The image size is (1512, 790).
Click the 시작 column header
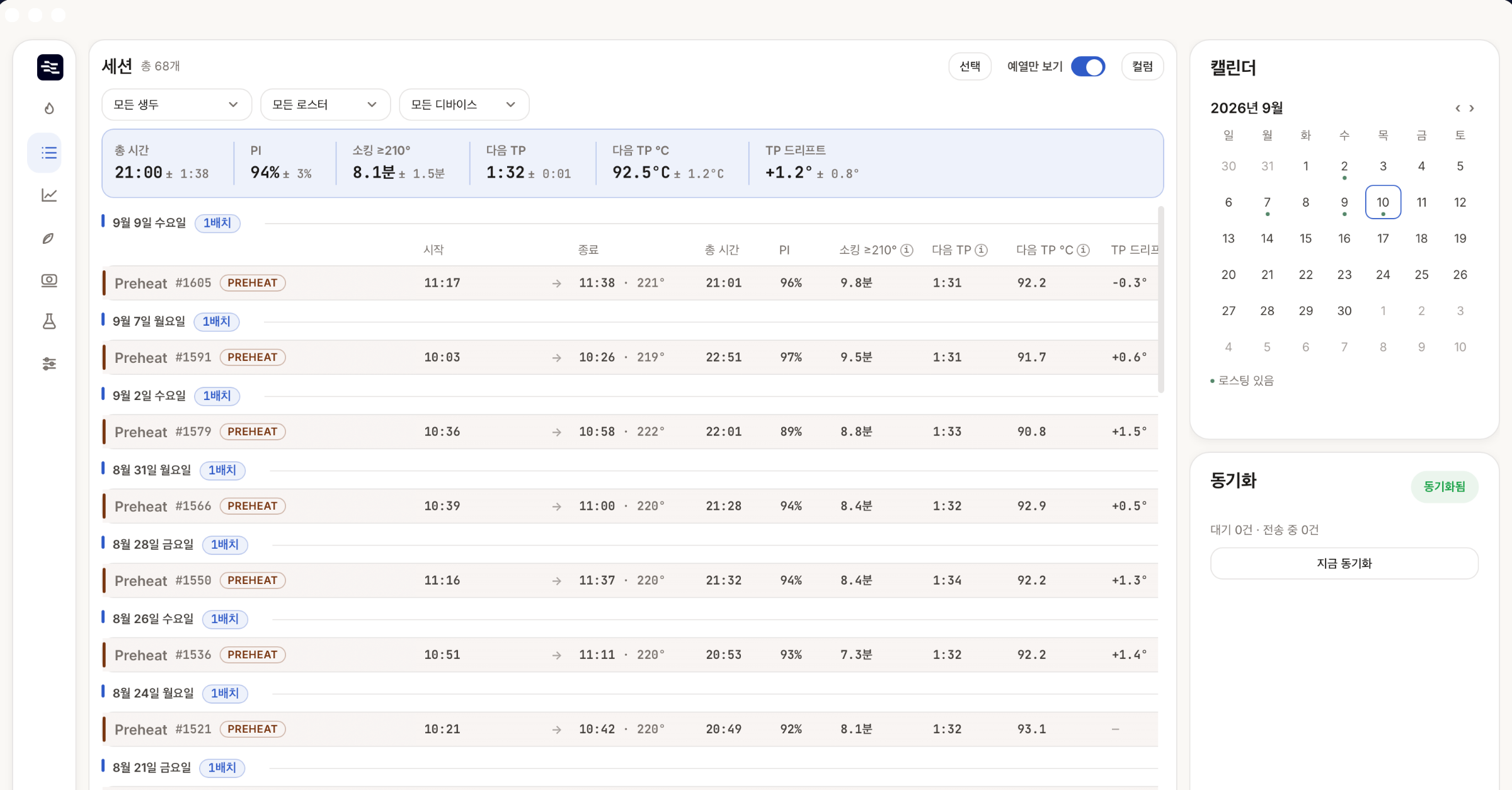pos(433,250)
